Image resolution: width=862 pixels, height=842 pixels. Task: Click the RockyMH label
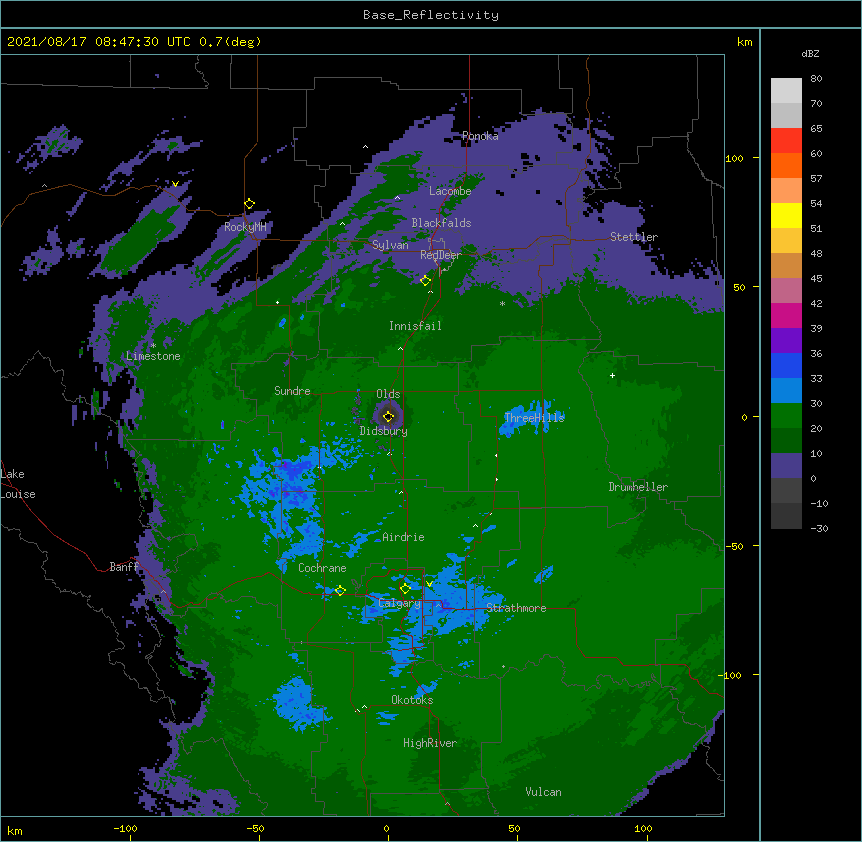point(245,227)
